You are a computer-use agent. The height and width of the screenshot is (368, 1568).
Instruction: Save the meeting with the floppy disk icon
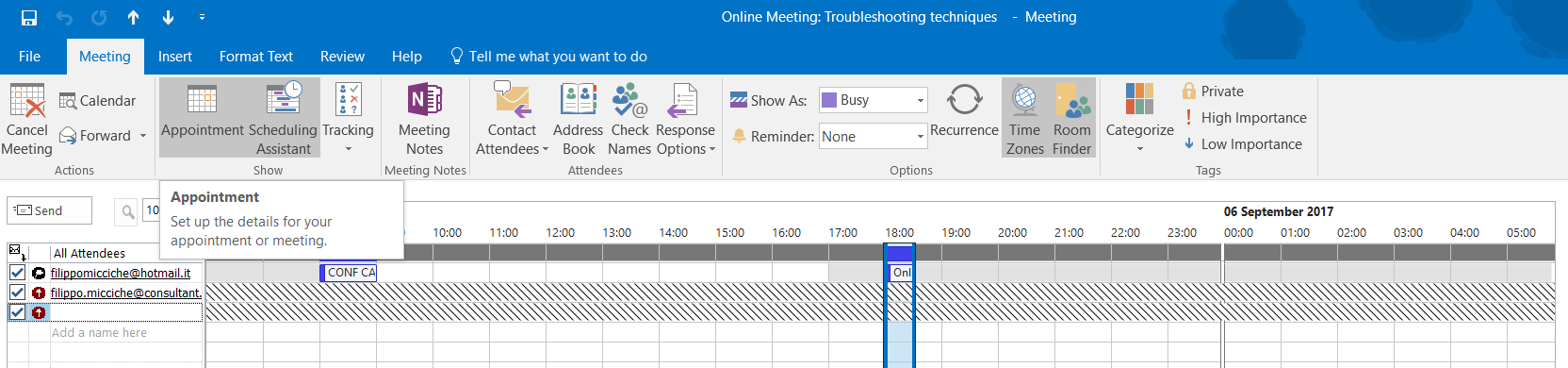point(29,17)
